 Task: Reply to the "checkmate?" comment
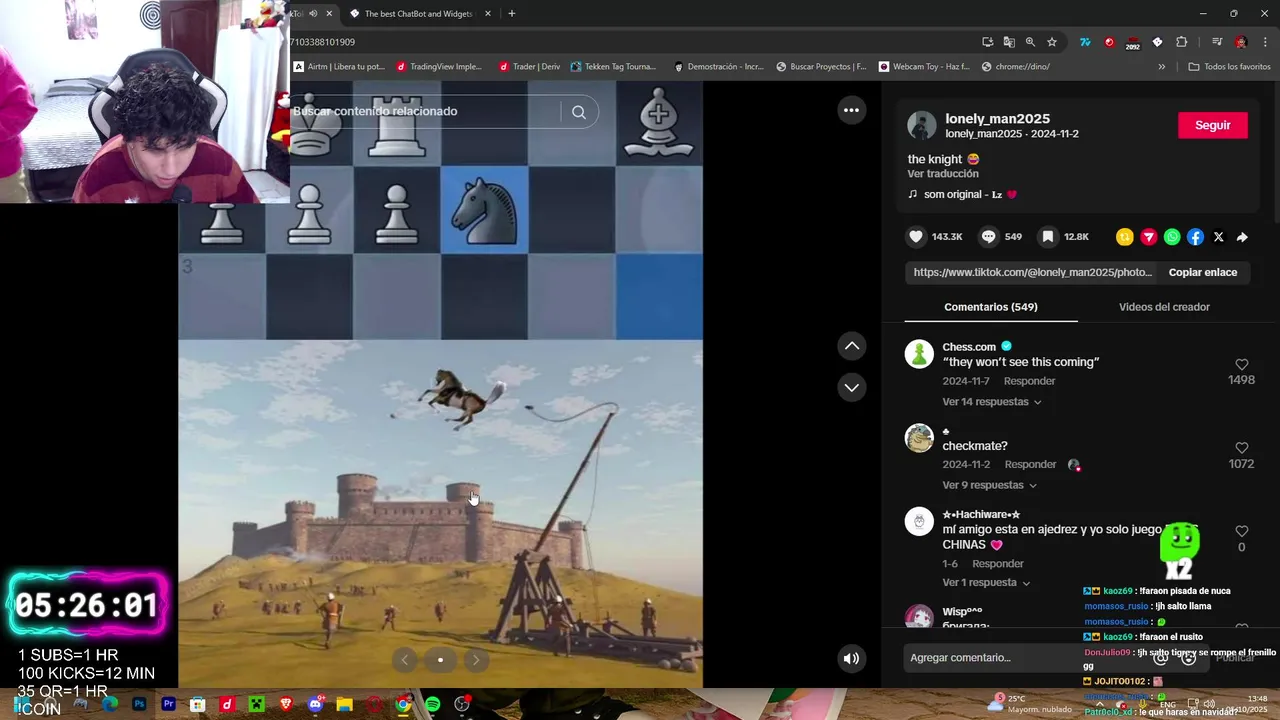[x=1030, y=464]
